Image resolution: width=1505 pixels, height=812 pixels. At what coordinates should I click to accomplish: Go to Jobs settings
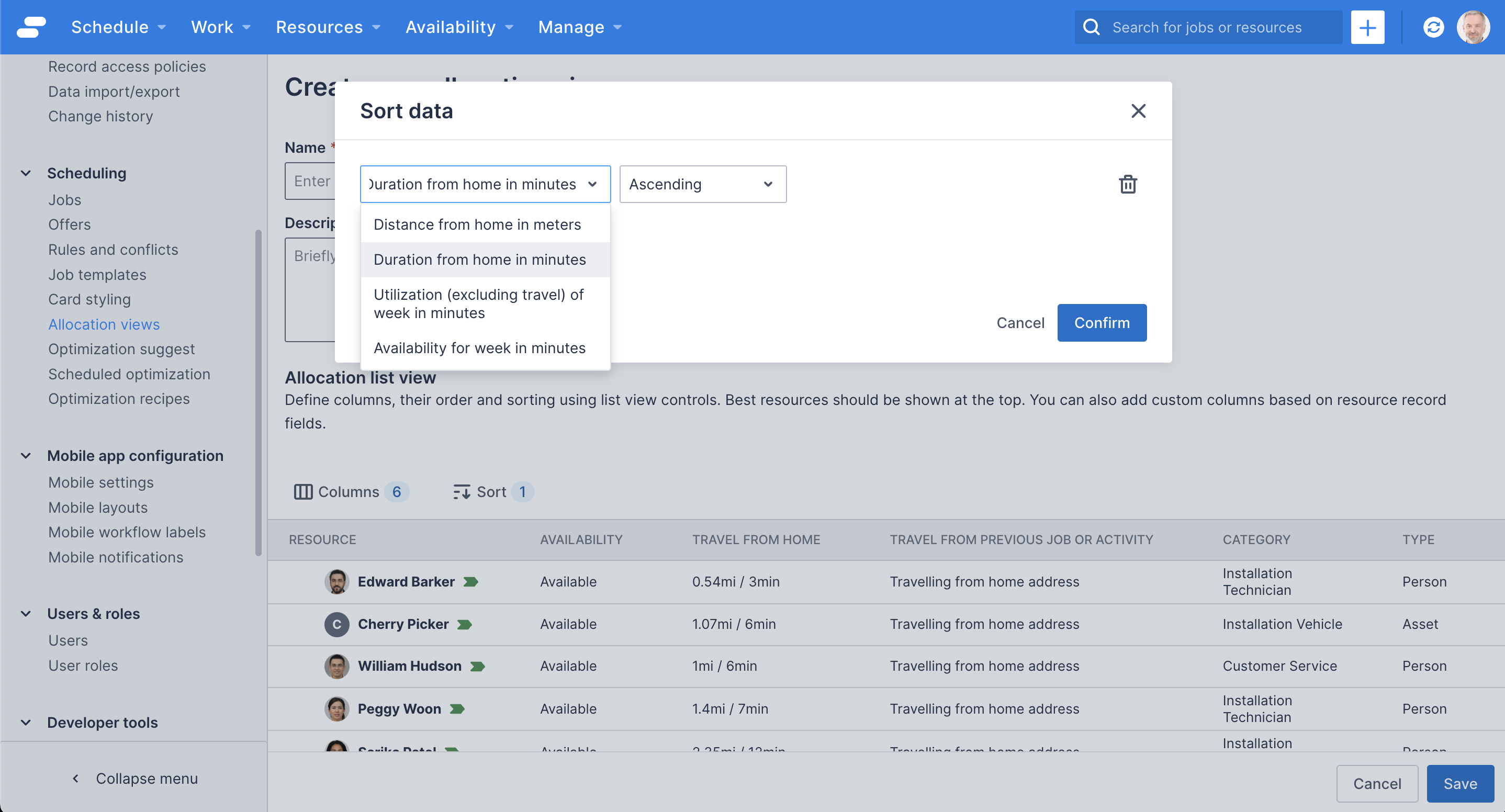click(x=64, y=200)
